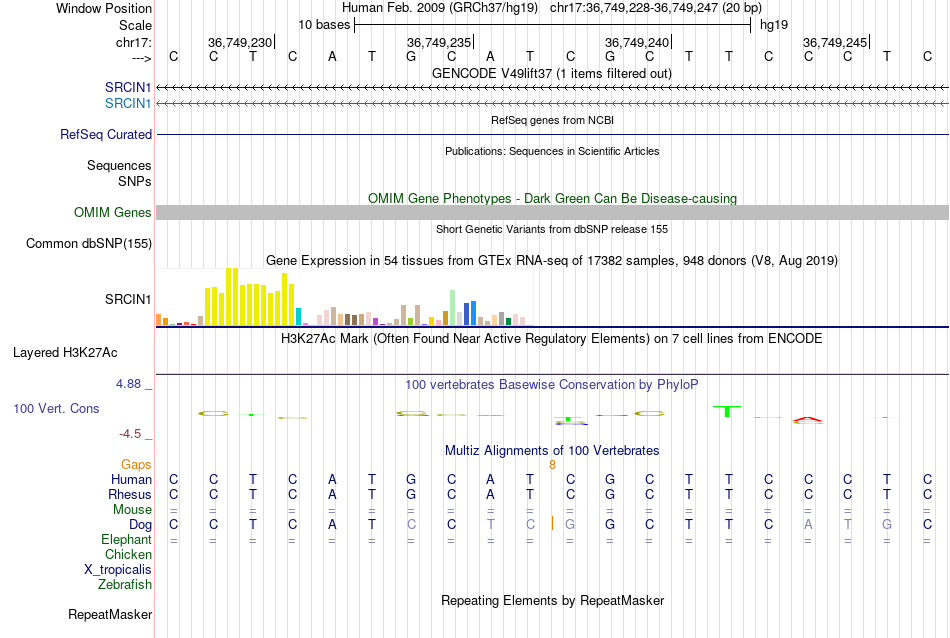Click position marker 36,749,240
Screen dimensions: 950x638
click(x=637, y=42)
